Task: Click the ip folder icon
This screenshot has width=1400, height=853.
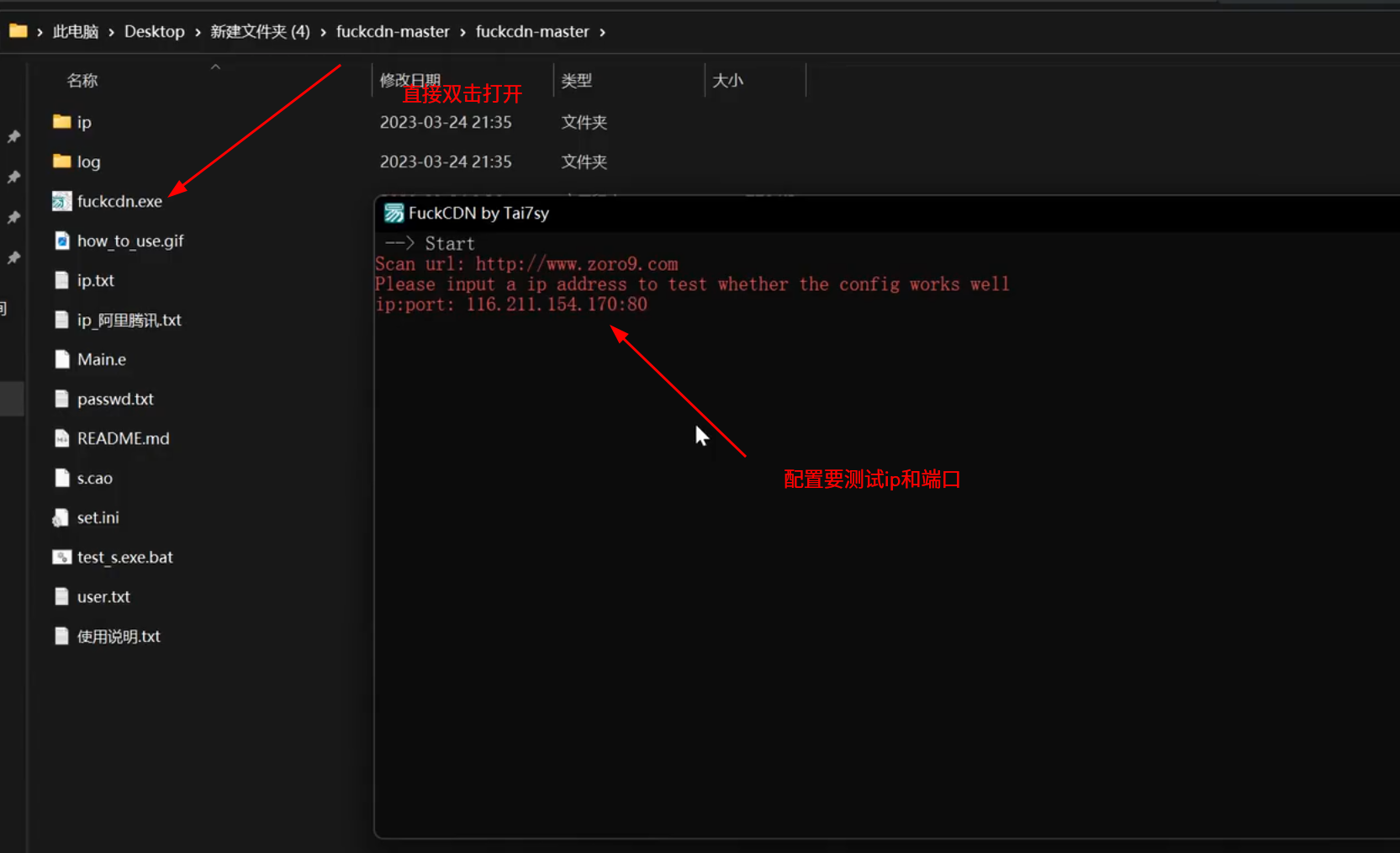Action: tap(61, 122)
